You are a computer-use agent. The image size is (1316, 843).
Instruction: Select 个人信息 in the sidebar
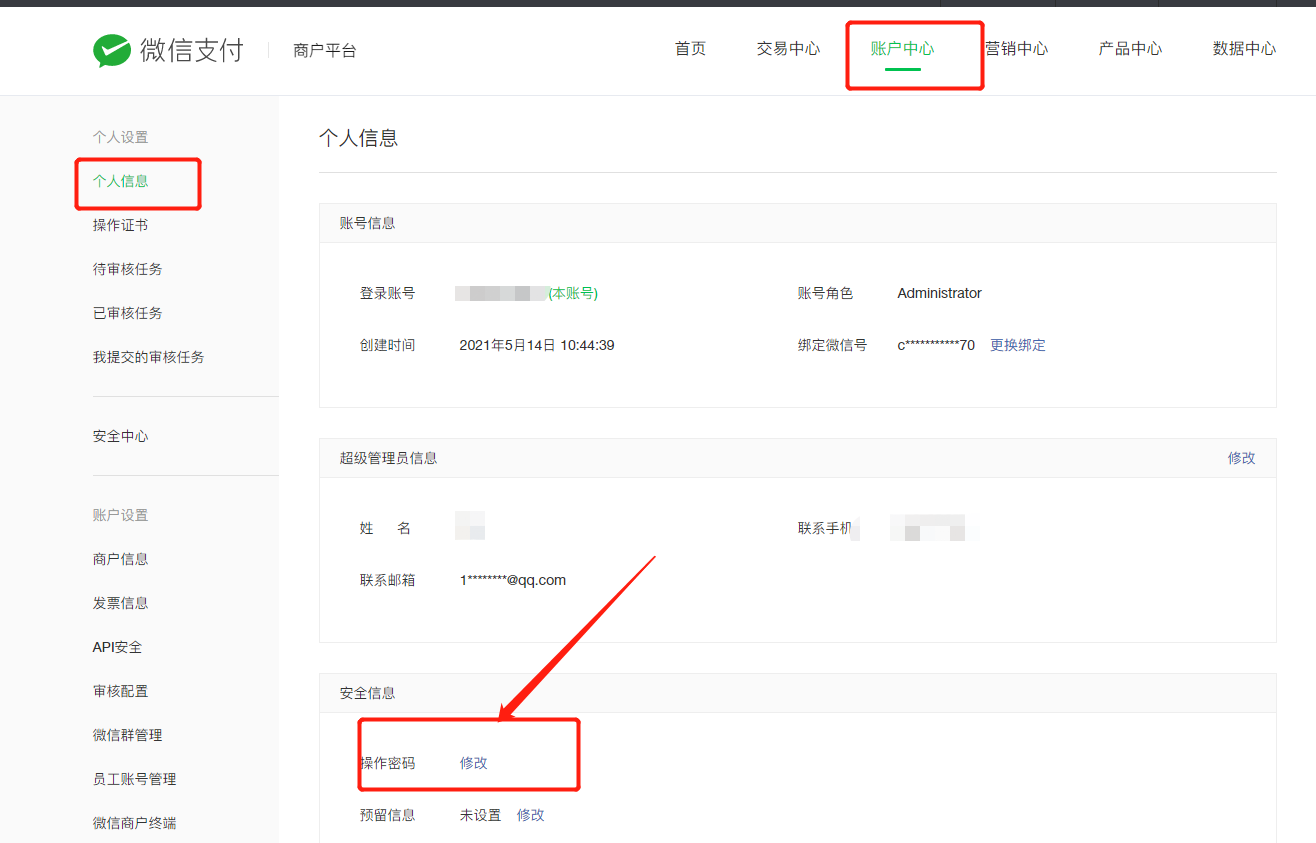pos(121,181)
